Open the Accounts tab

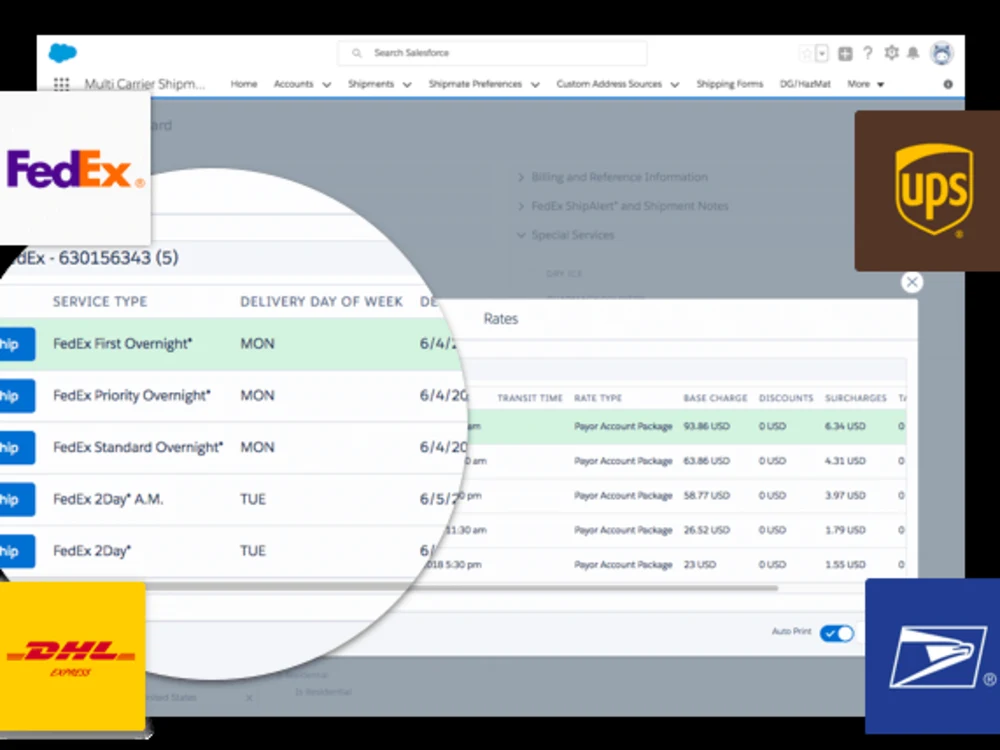pos(293,84)
